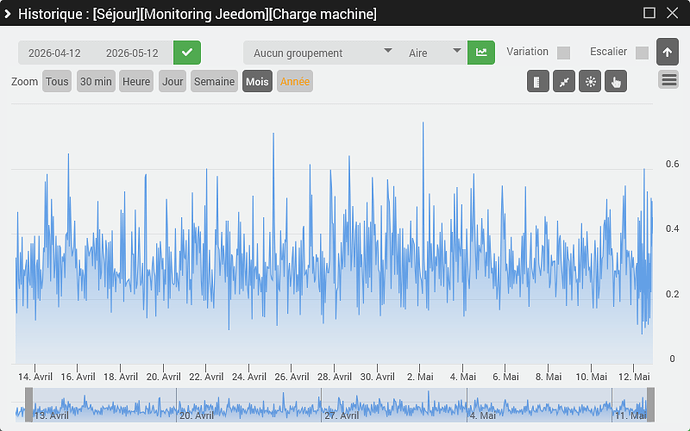Apply grouping with green chart icon button
Screen dimensions: 690x431
pyautogui.click(x=481, y=52)
